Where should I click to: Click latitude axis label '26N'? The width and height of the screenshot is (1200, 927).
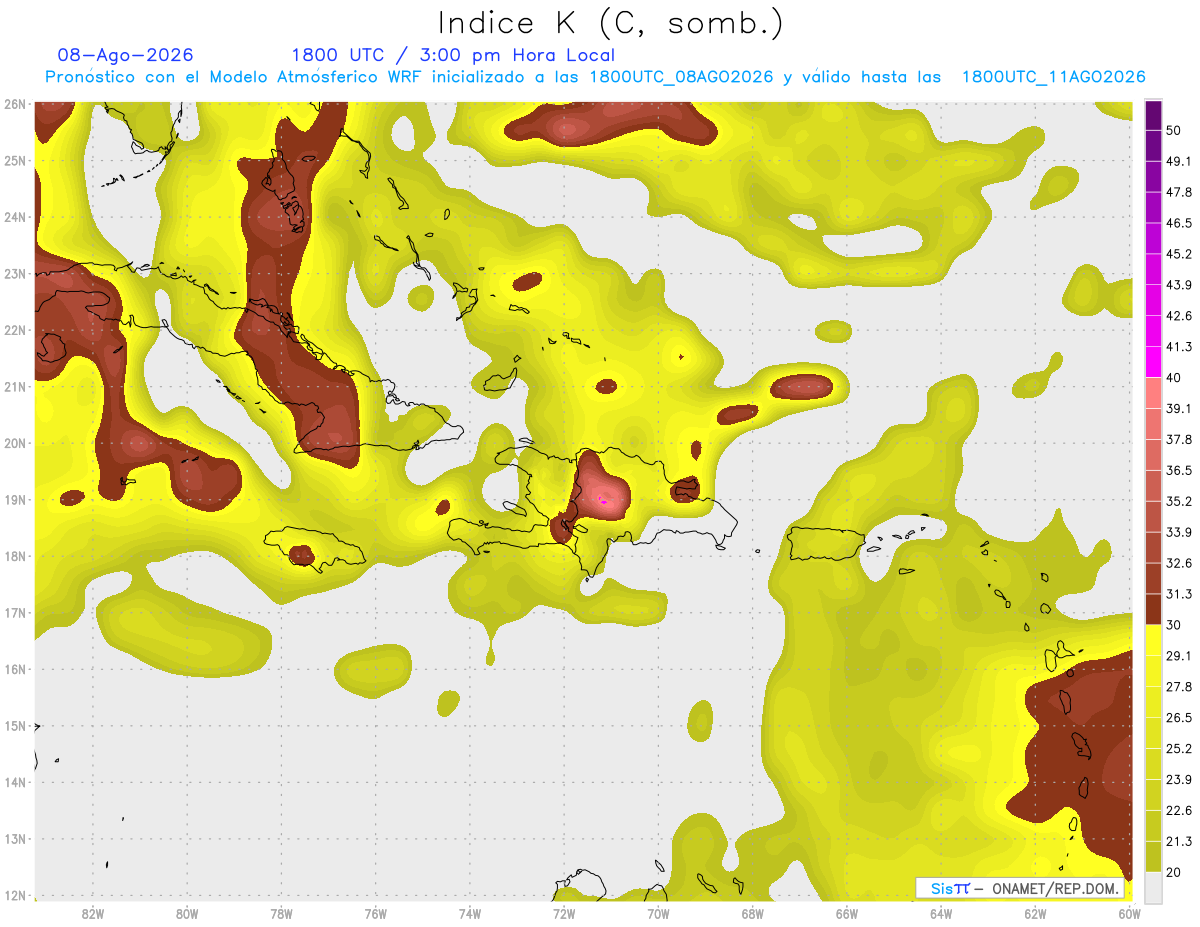coord(15,104)
